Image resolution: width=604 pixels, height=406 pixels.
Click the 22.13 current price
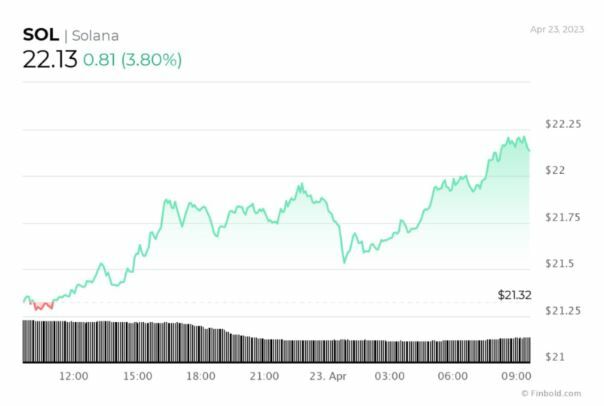click(48, 60)
